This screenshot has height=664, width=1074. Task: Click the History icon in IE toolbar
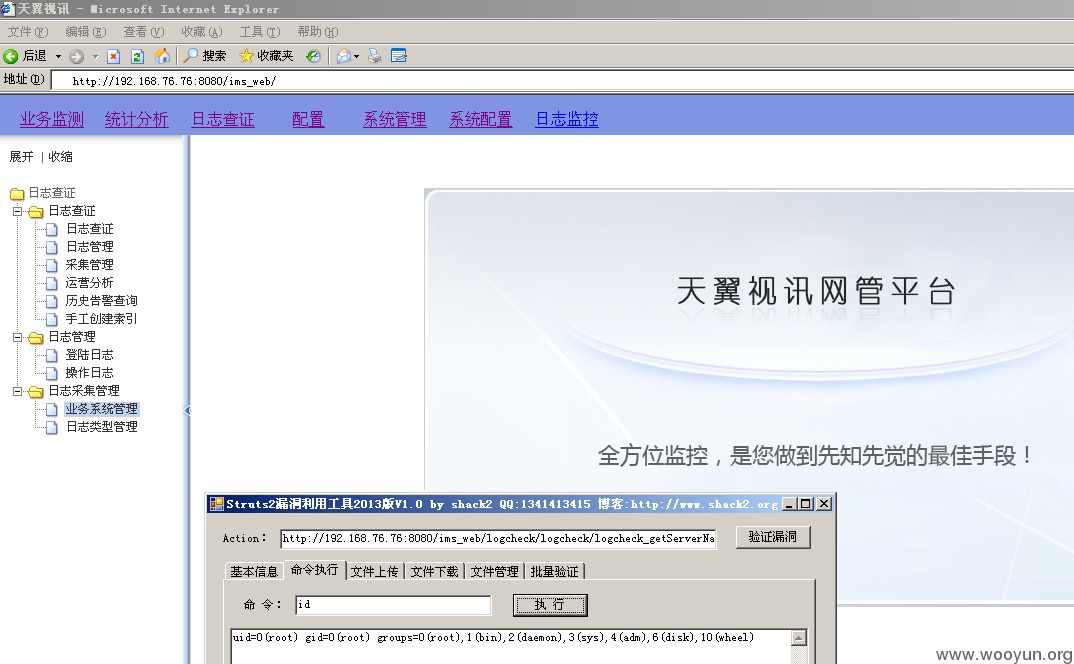point(313,56)
